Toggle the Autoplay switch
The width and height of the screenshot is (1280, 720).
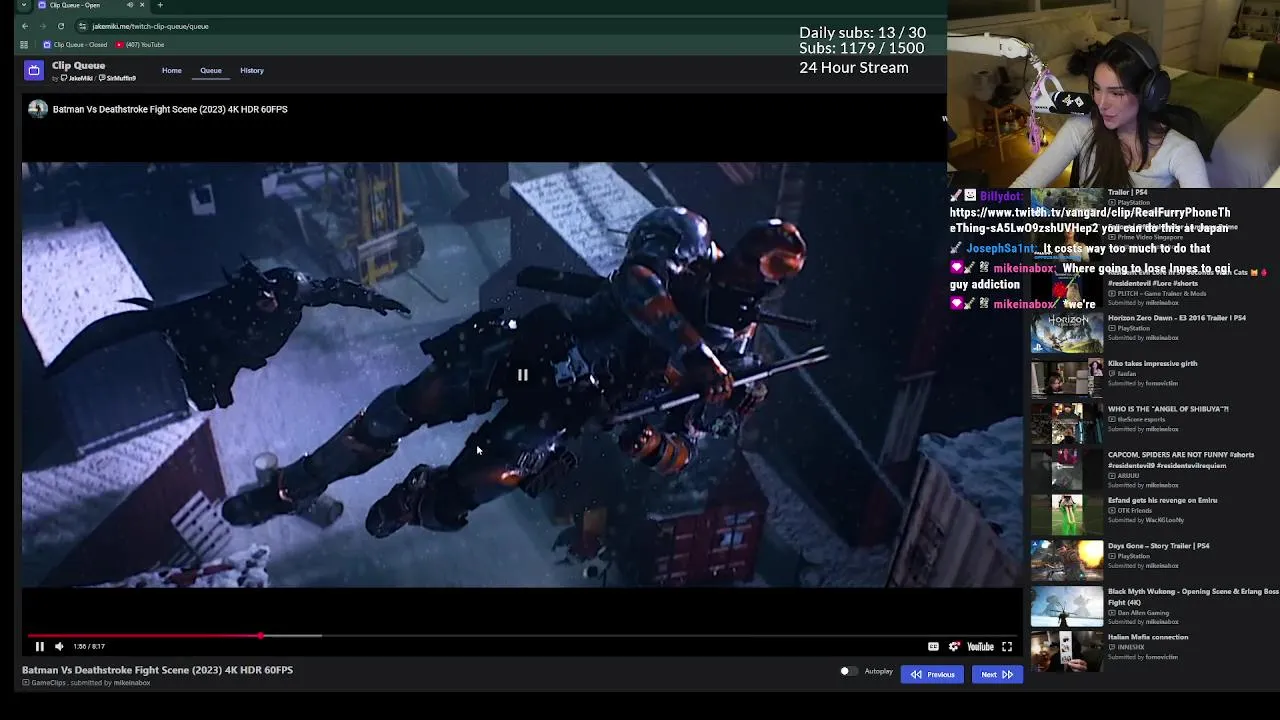point(848,672)
